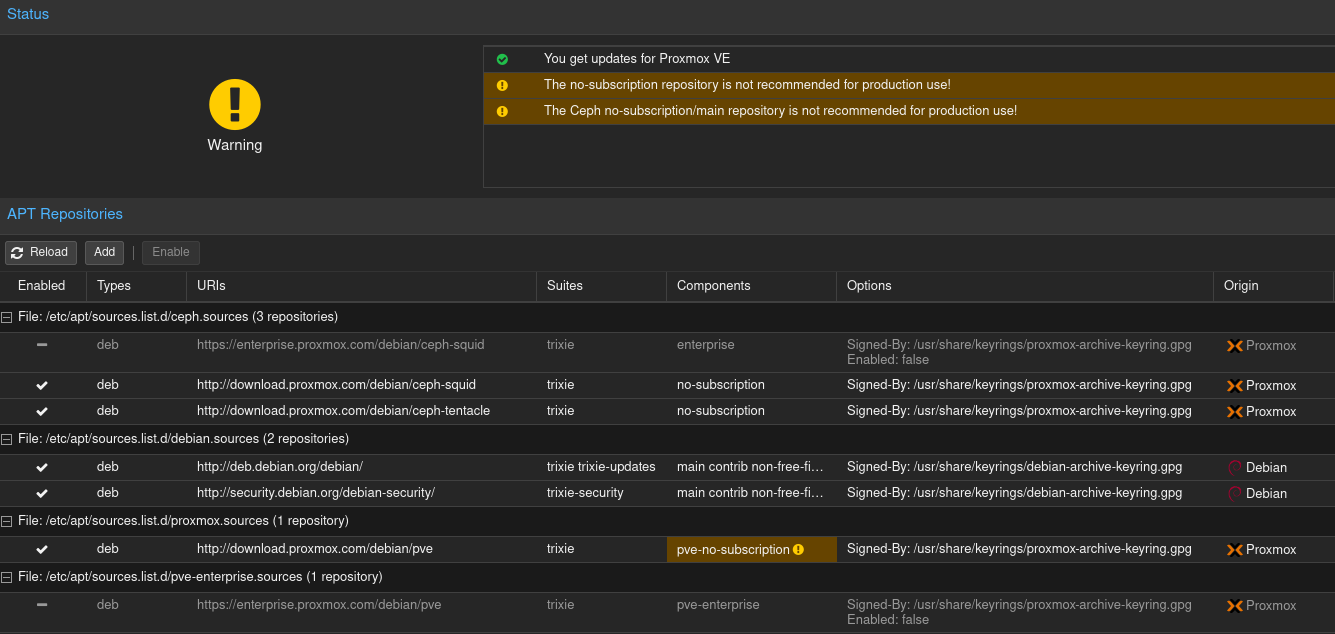This screenshot has height=634, width=1335.
Task: Click the large yellow Warning status icon
Action: coord(235,104)
